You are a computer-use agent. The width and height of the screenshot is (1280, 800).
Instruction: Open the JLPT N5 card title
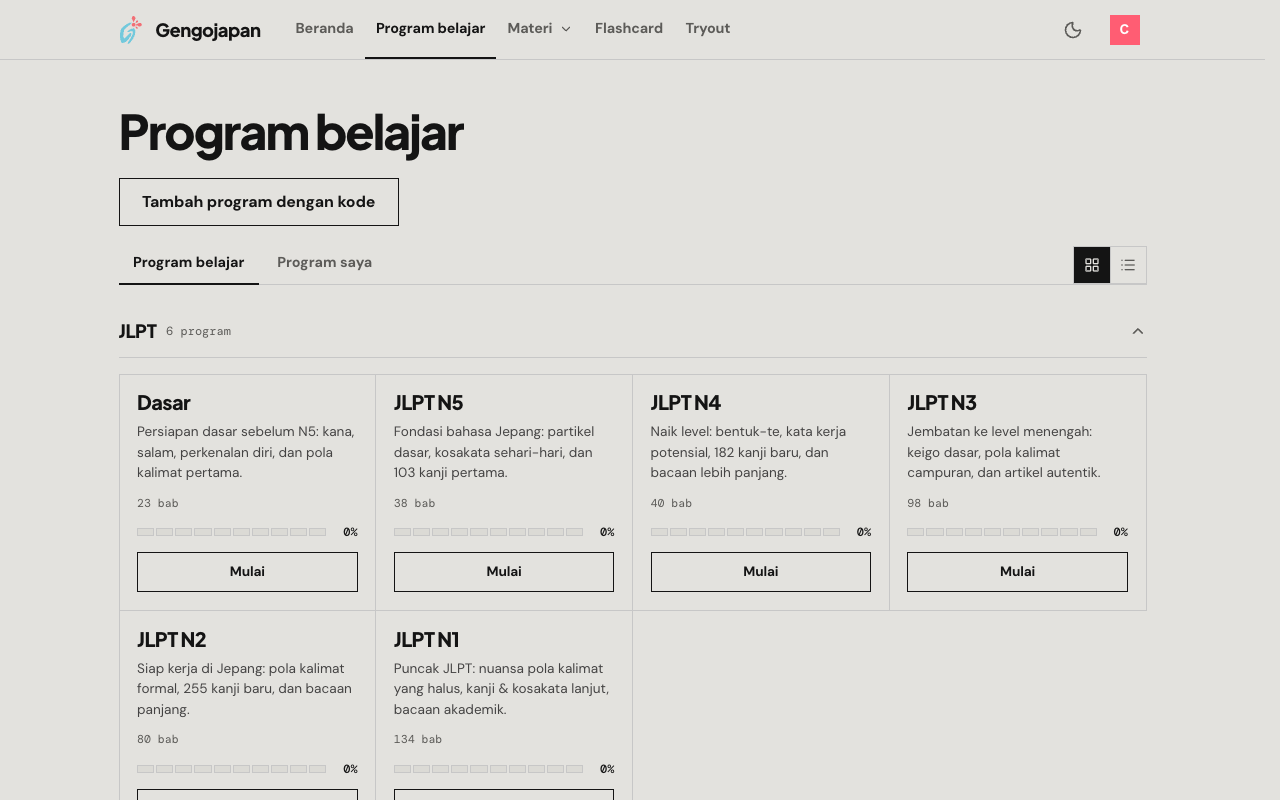tap(429, 403)
